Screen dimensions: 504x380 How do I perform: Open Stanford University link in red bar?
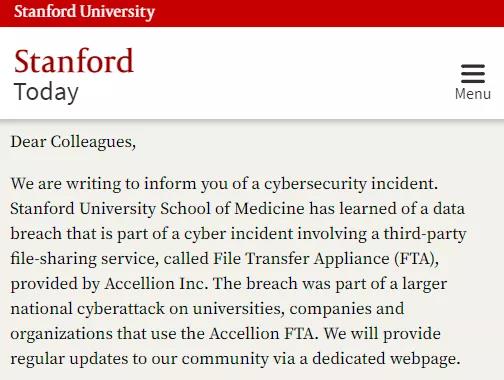point(84,12)
